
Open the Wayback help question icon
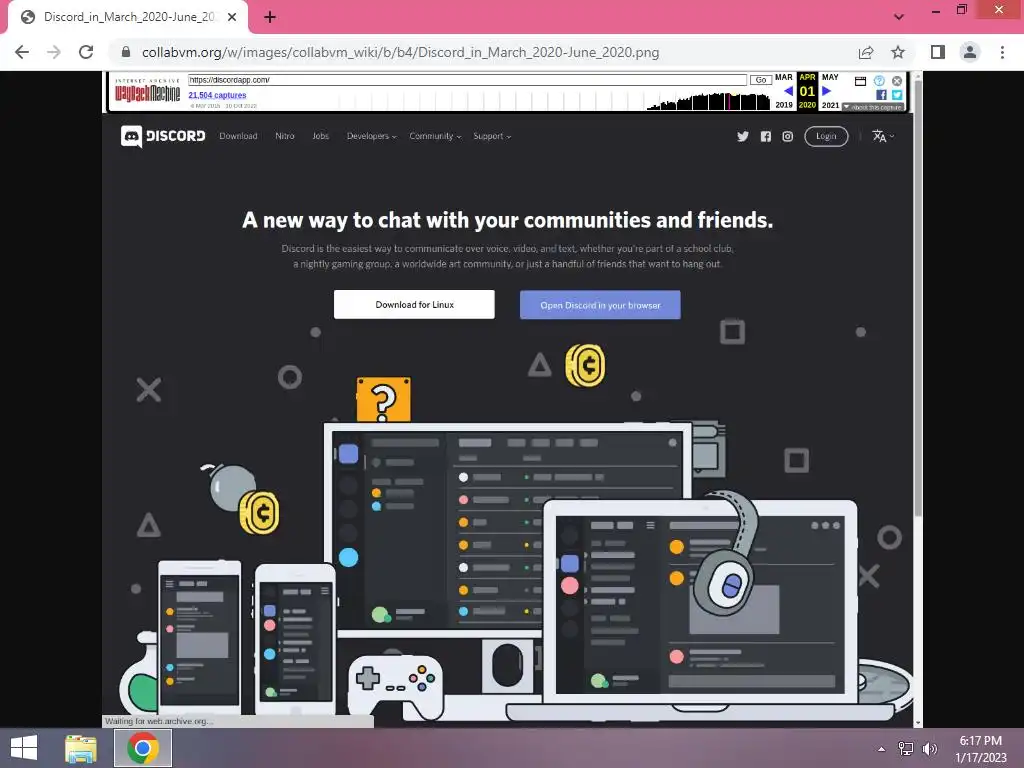point(879,81)
